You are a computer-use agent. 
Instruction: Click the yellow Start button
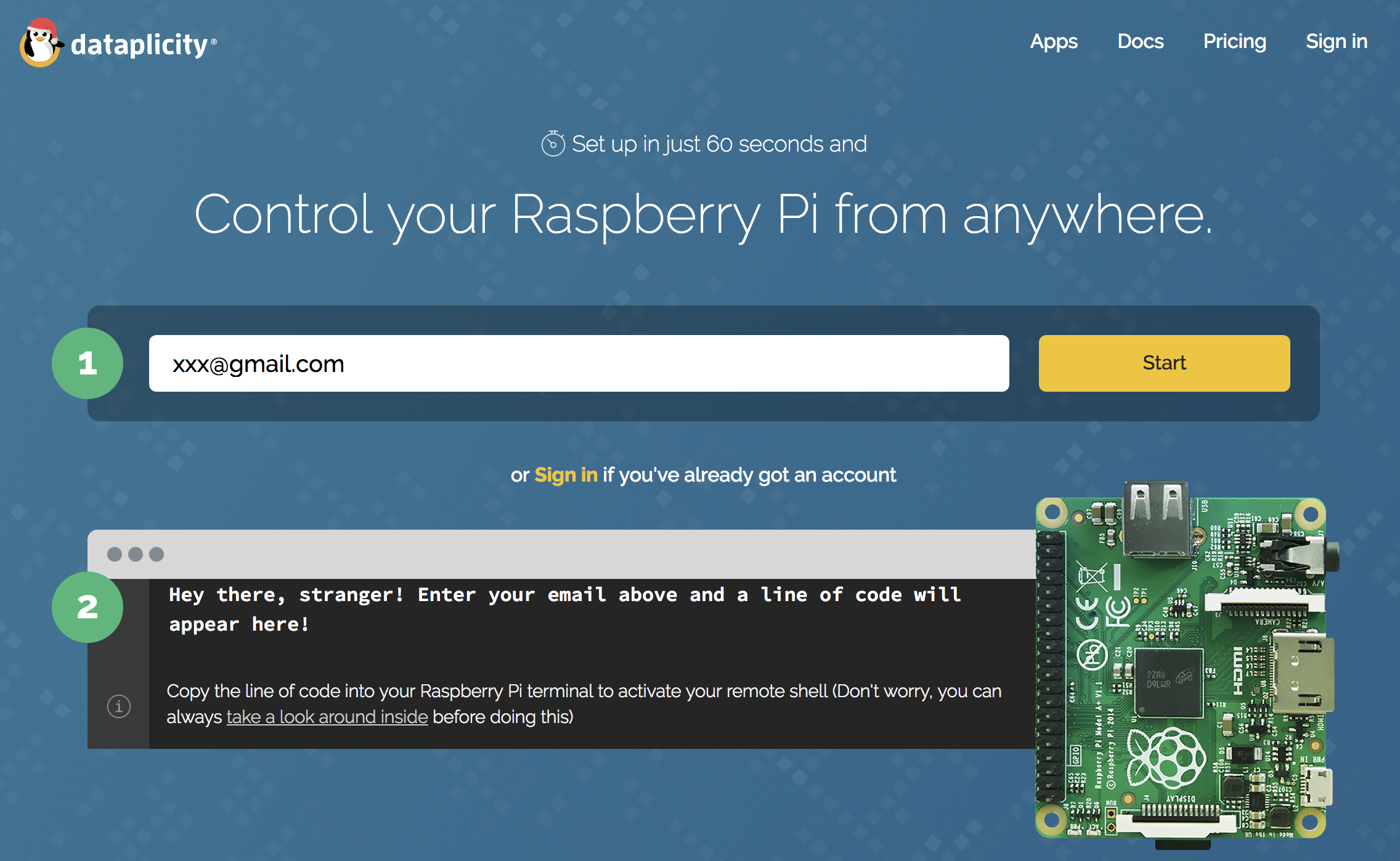[x=1164, y=363]
